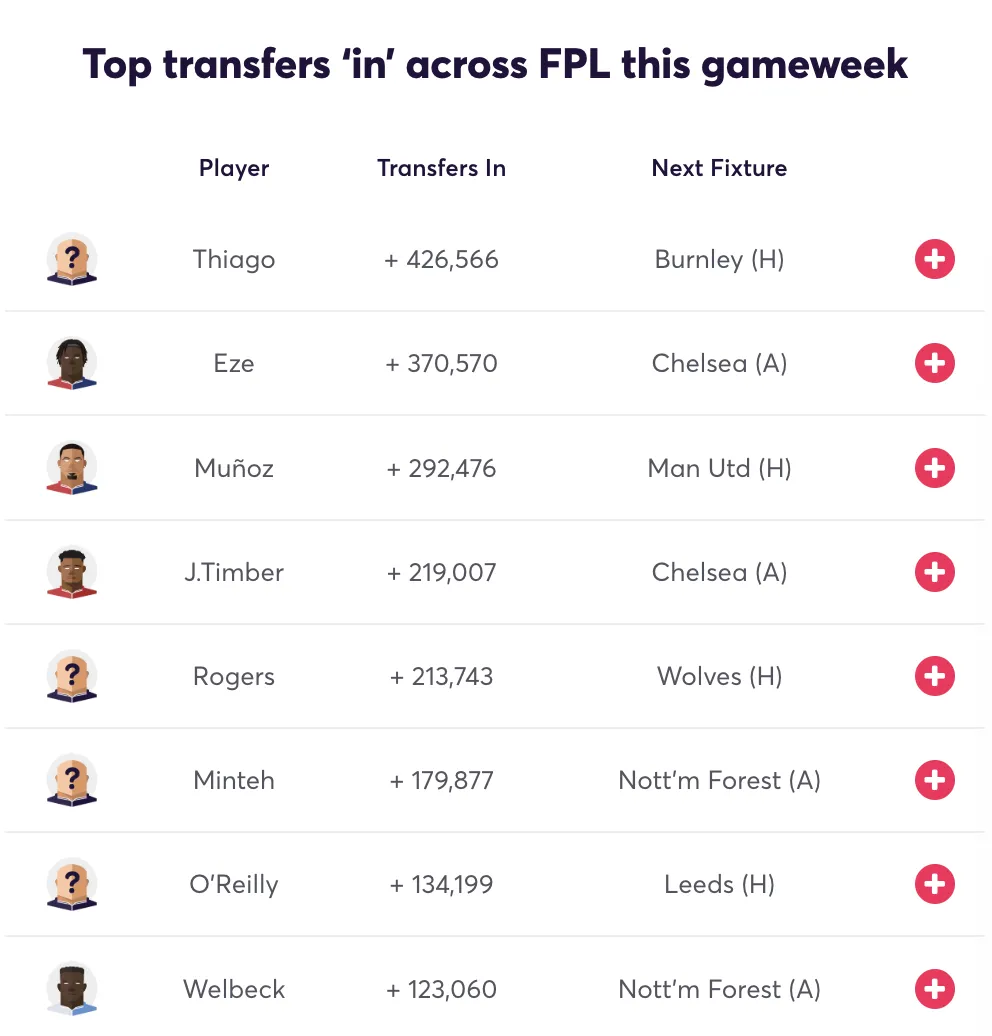The image size is (992, 1036).
Task: Click the Chelsea (A) fixture for Eze
Action: tap(719, 363)
